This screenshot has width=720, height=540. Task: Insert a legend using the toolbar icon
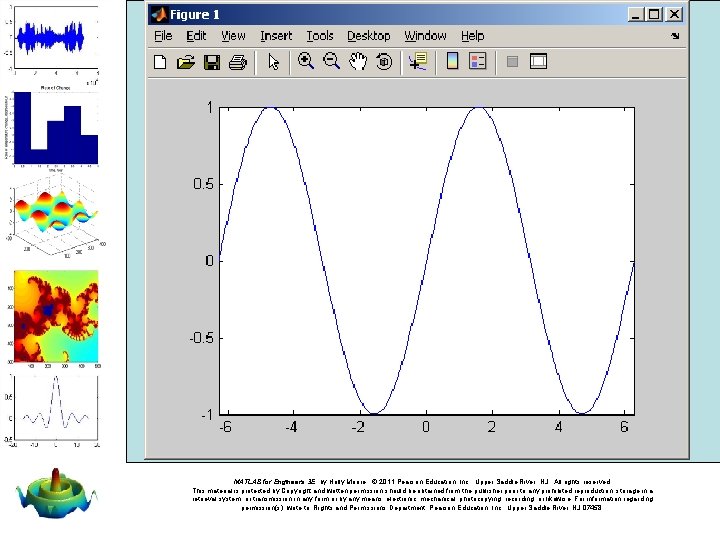(x=478, y=61)
